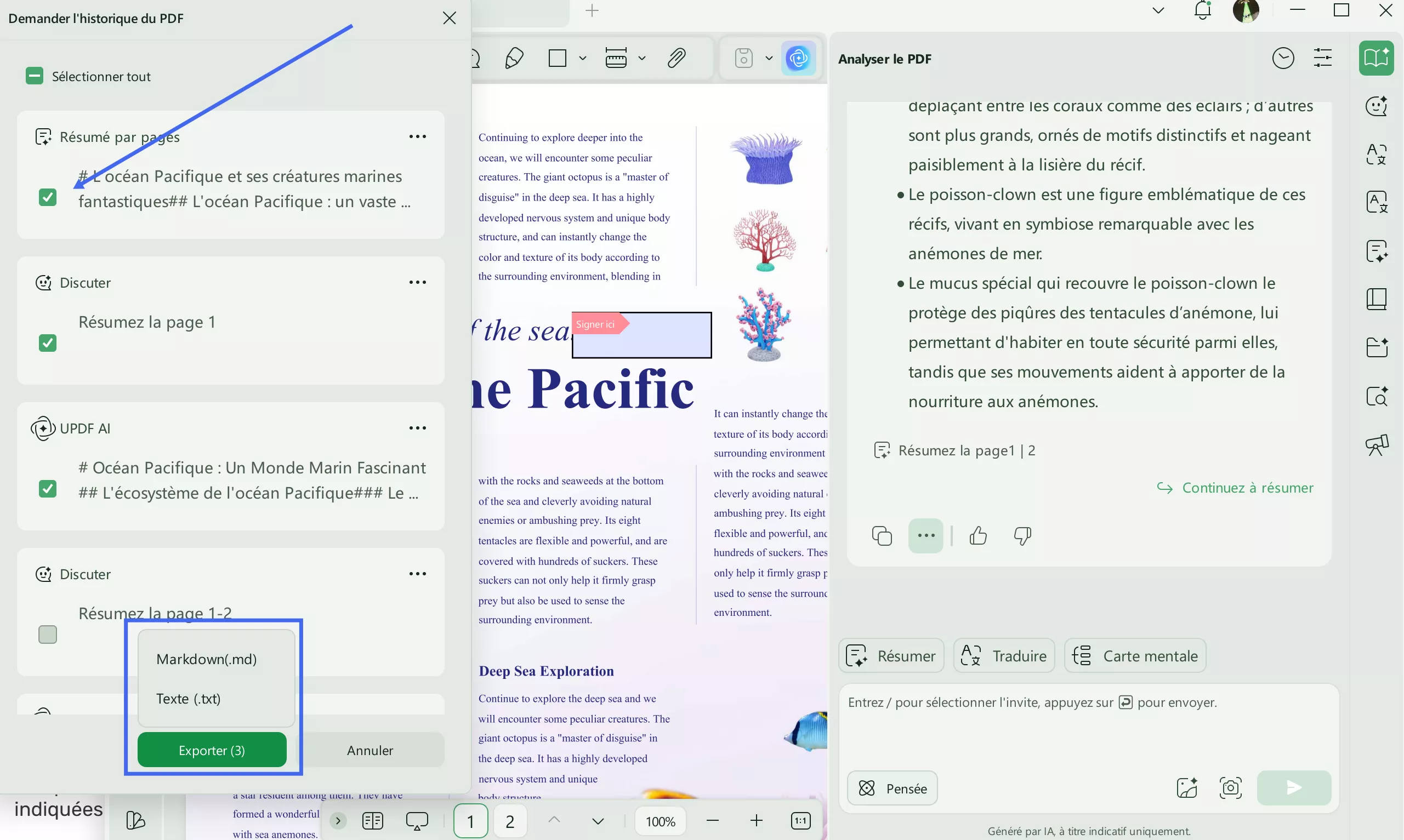Open the presentation mode icon in bottom bar
1404x840 pixels.
coord(417,820)
